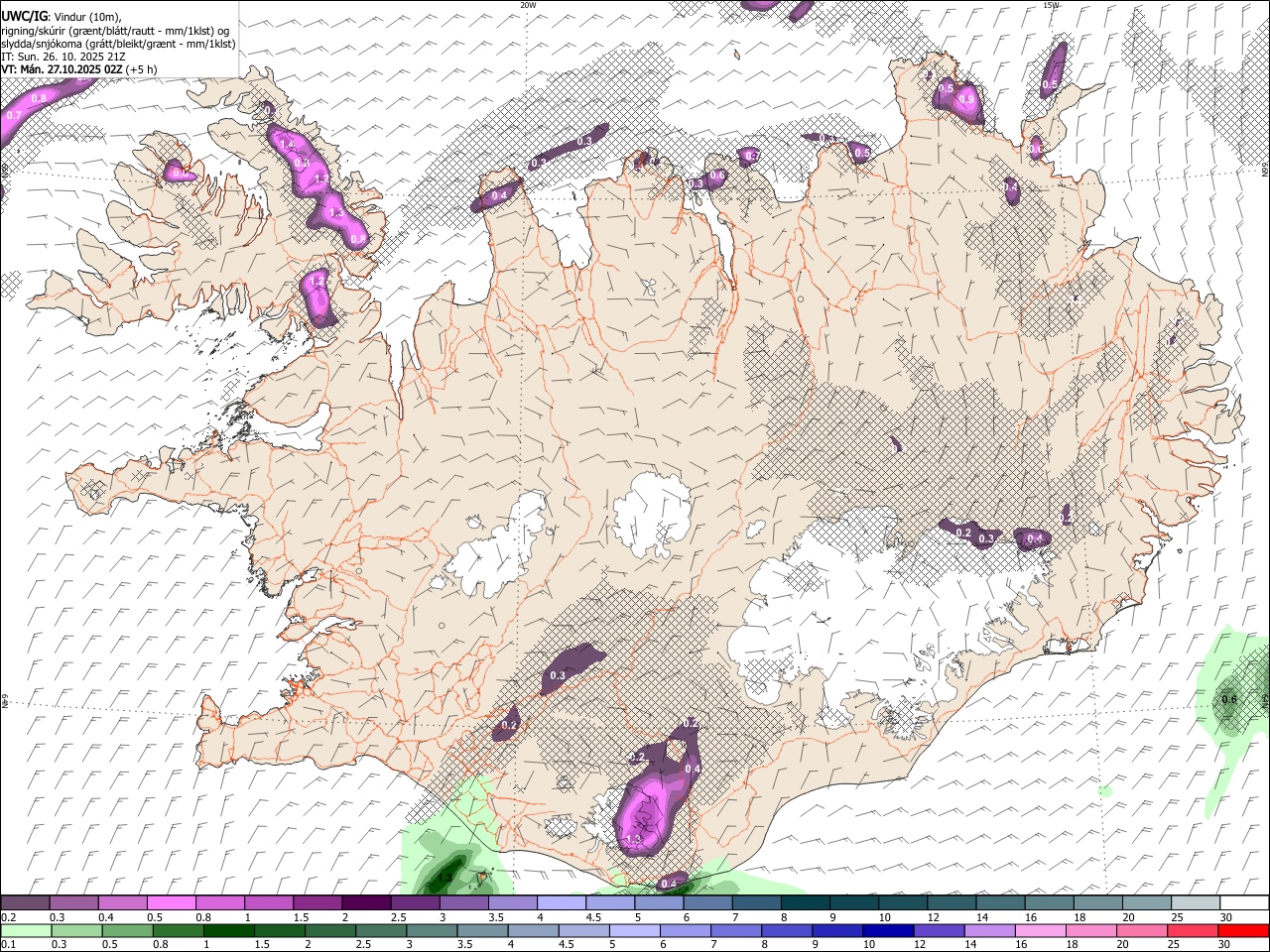The height and width of the screenshot is (952, 1270).
Task: Click the light lavender snow-scale swatch labelled 4
Action: click(x=560, y=902)
